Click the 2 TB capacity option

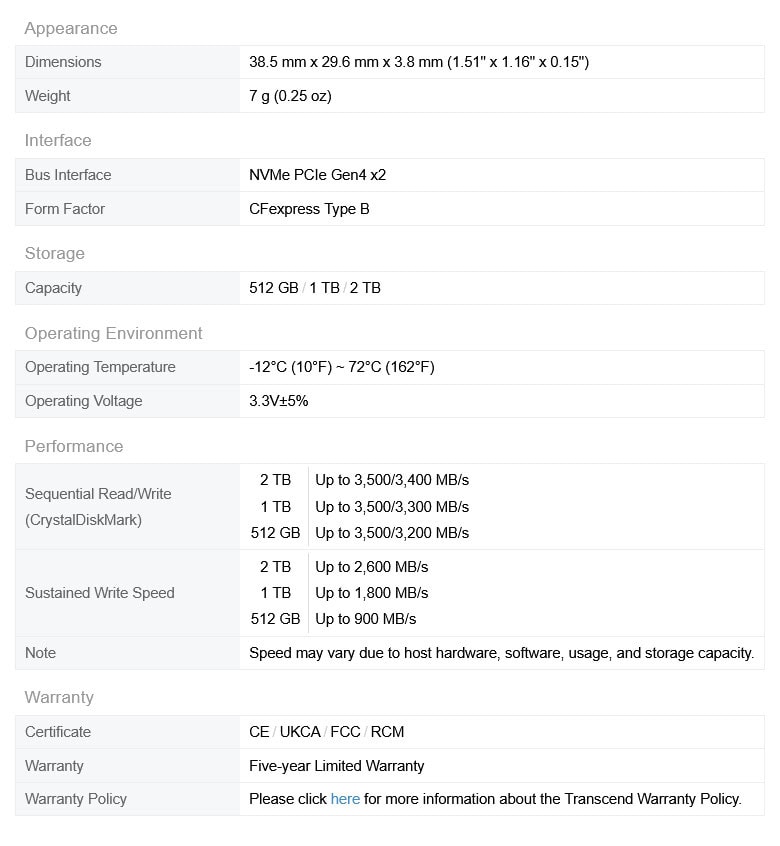tap(365, 288)
